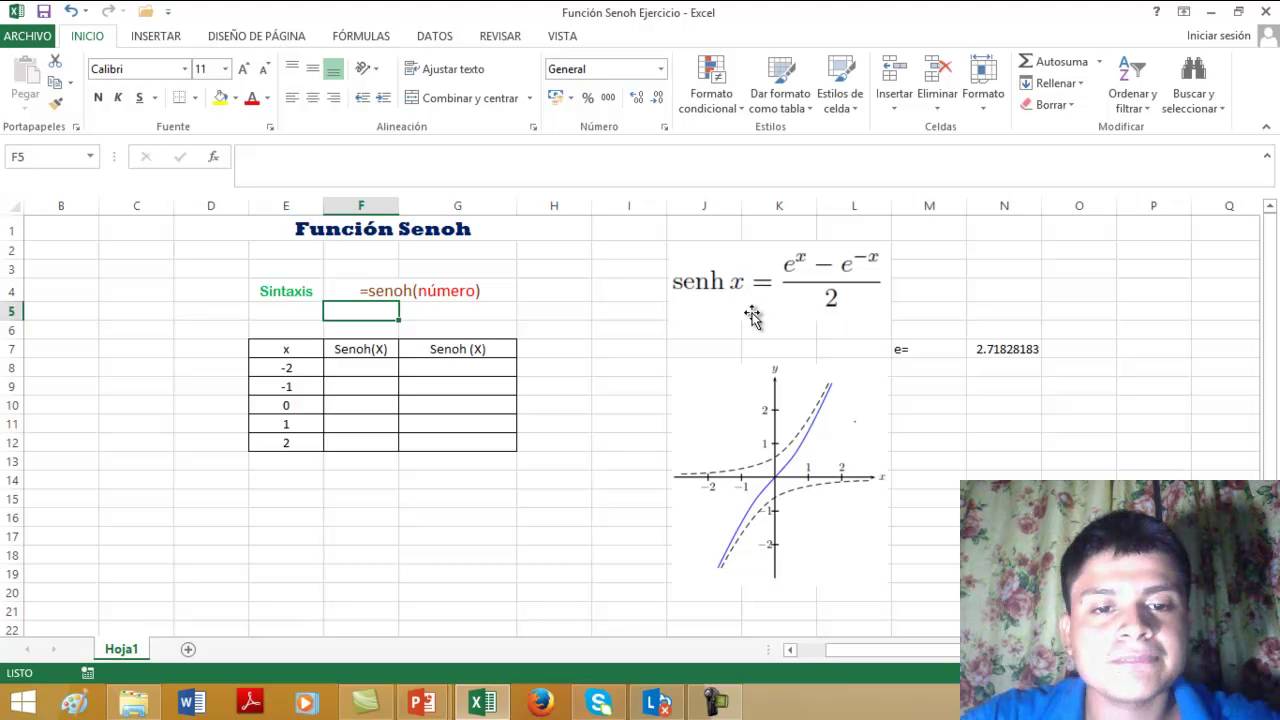
Task: Open Fuente dialog launcher
Action: (270, 128)
